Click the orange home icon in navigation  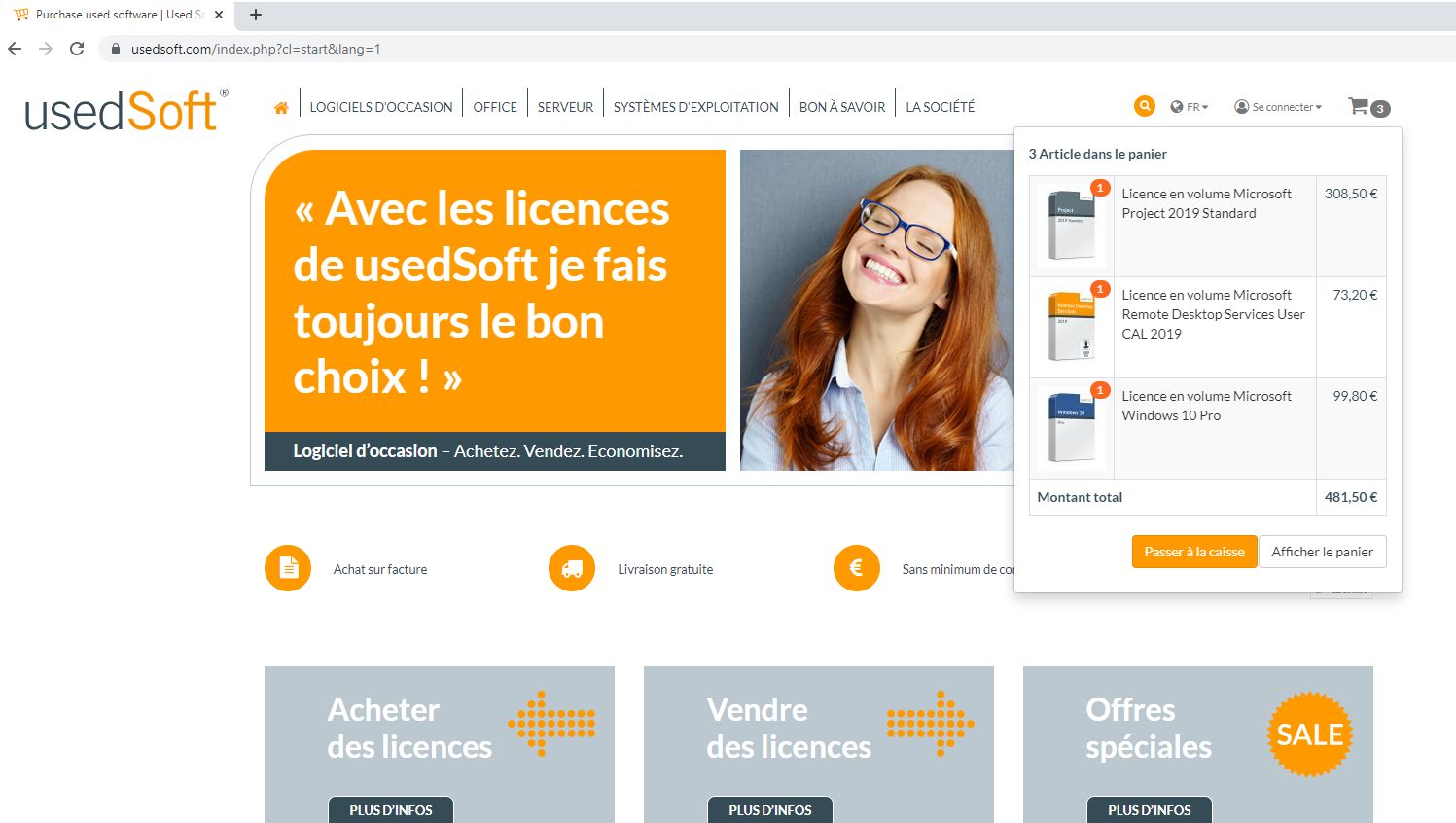click(x=281, y=108)
